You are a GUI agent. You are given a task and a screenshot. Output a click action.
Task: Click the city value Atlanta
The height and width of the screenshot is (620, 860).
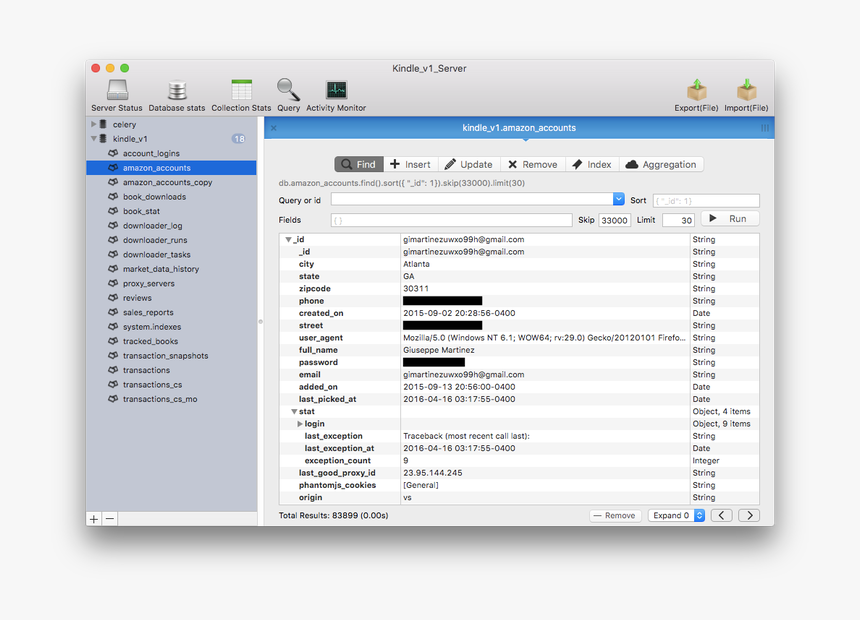pyautogui.click(x=416, y=264)
